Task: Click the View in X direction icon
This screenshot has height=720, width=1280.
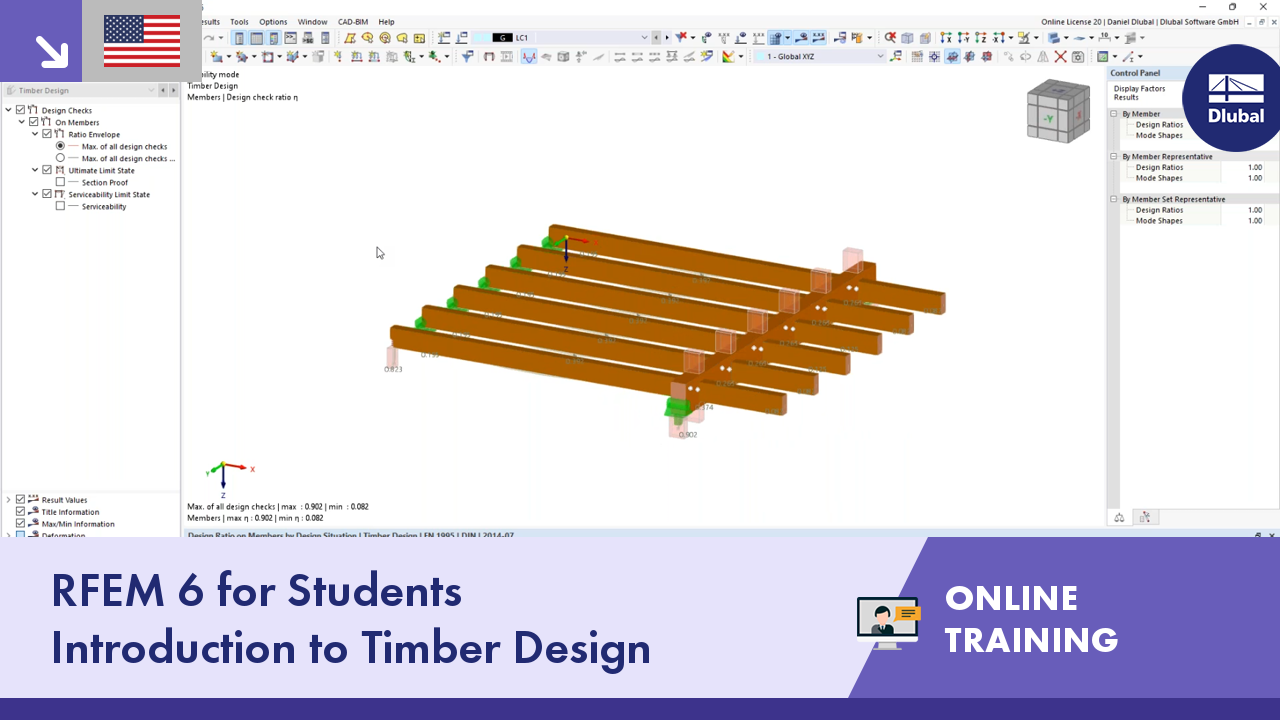Action: (x=948, y=38)
